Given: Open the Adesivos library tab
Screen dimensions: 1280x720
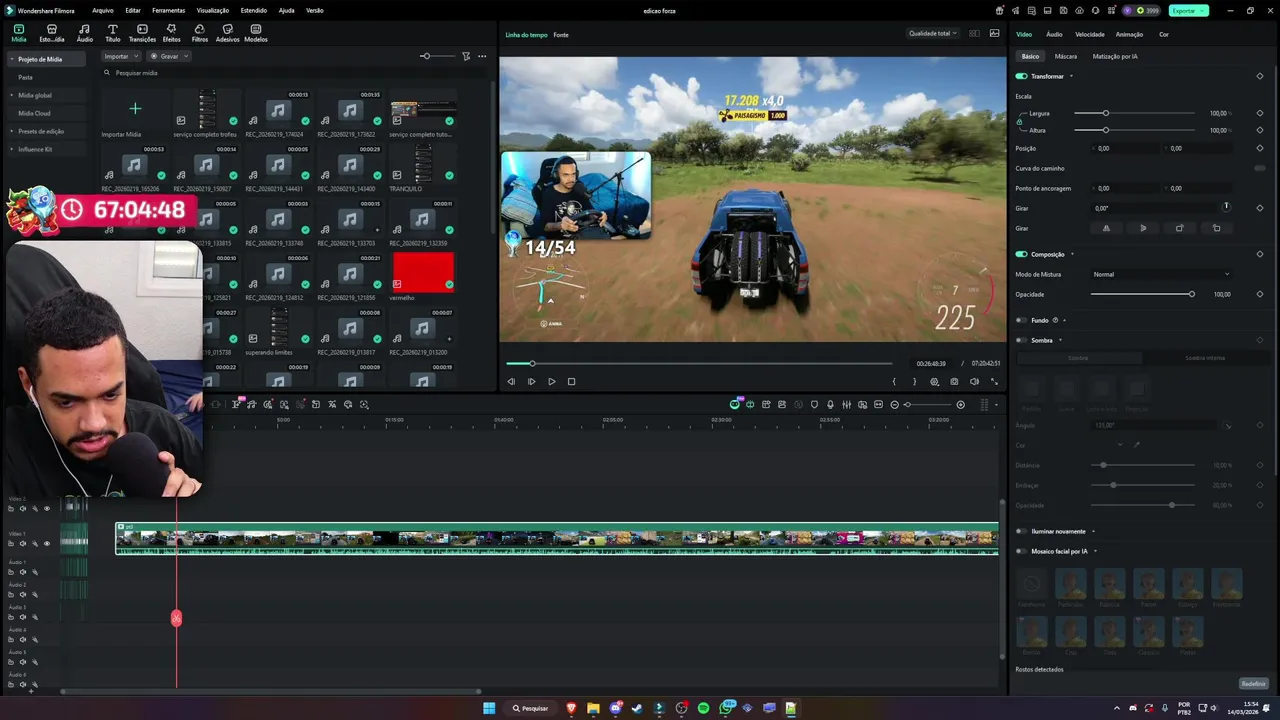Looking at the screenshot, I should pos(227,33).
